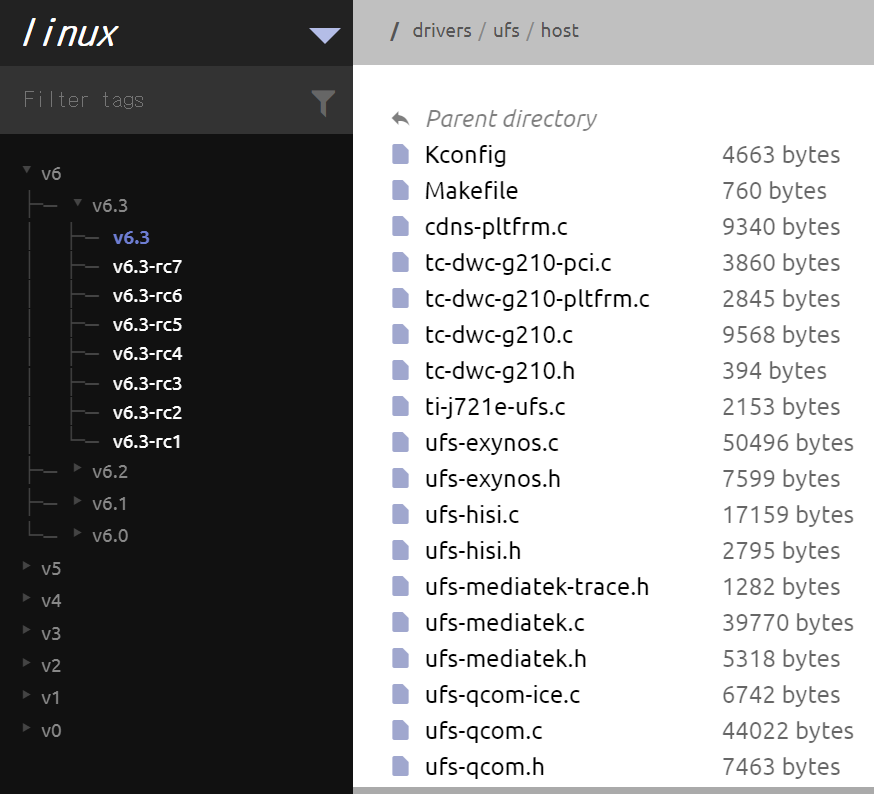Click the linux project title
The height and width of the screenshot is (794, 874).
coord(70,33)
